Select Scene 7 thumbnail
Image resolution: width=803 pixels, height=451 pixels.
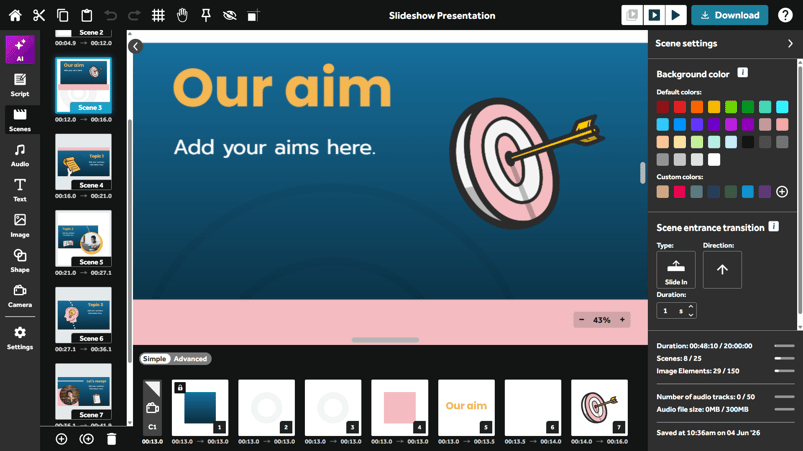point(83,392)
